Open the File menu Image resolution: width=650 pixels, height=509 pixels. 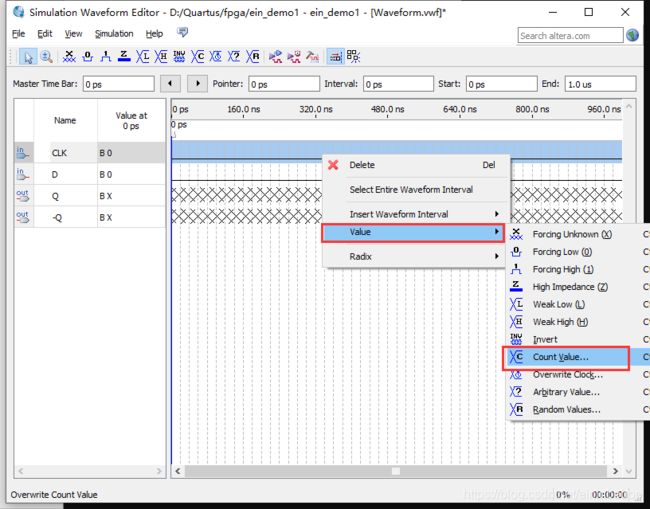pos(18,34)
